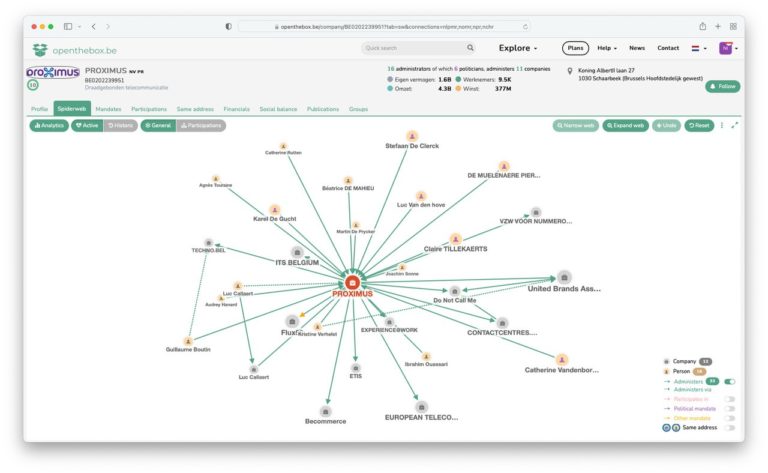Viewport: 768px width, 473px height.
Task: Click the United Brands Ass... company node
Action: tap(564, 277)
